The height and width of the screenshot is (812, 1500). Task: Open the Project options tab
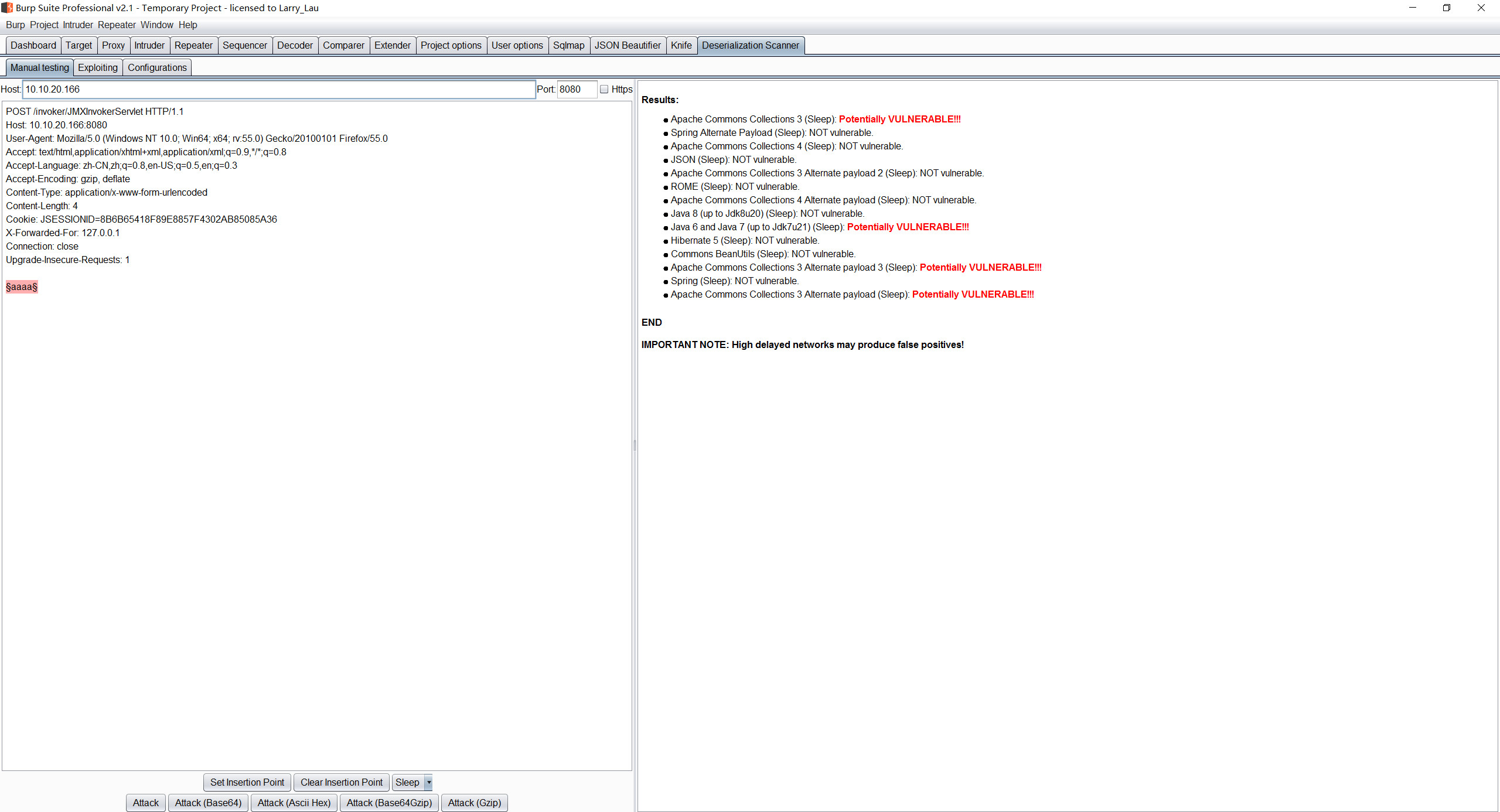[x=451, y=45]
